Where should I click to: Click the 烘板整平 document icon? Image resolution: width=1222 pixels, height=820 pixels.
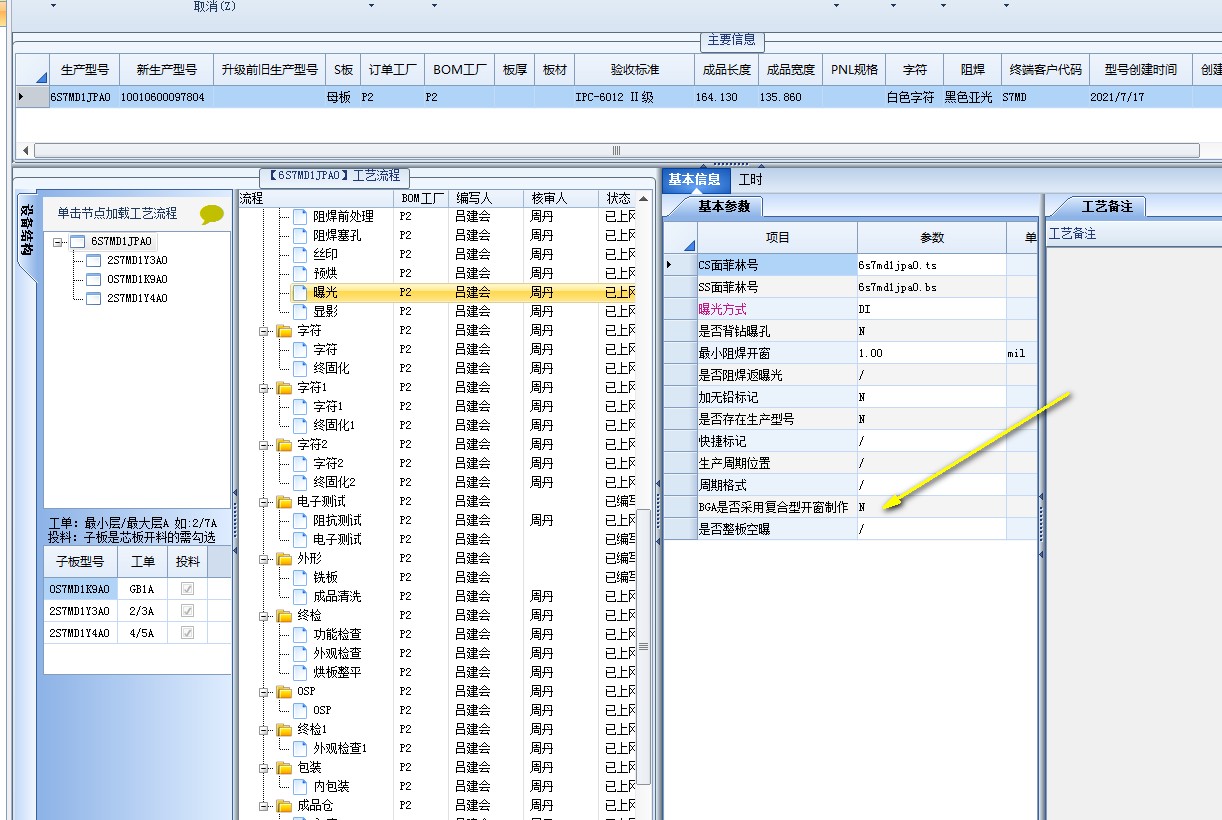point(300,673)
